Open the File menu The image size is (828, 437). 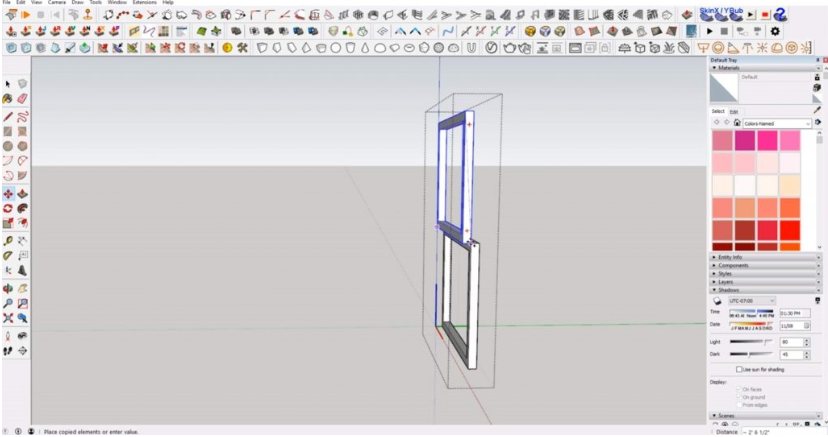[x=6, y=3]
